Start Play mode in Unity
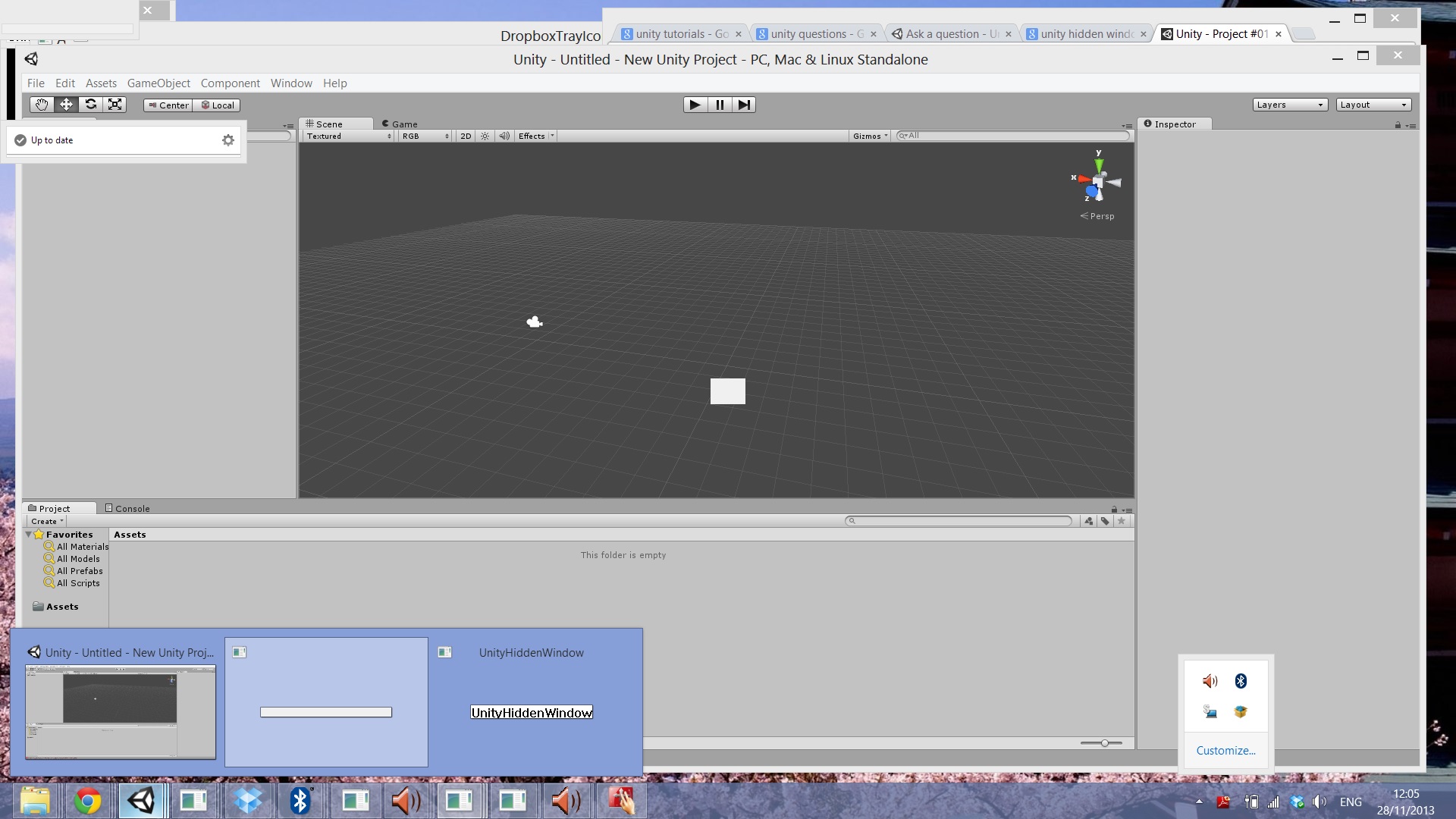Viewport: 1456px width, 819px height. [695, 105]
